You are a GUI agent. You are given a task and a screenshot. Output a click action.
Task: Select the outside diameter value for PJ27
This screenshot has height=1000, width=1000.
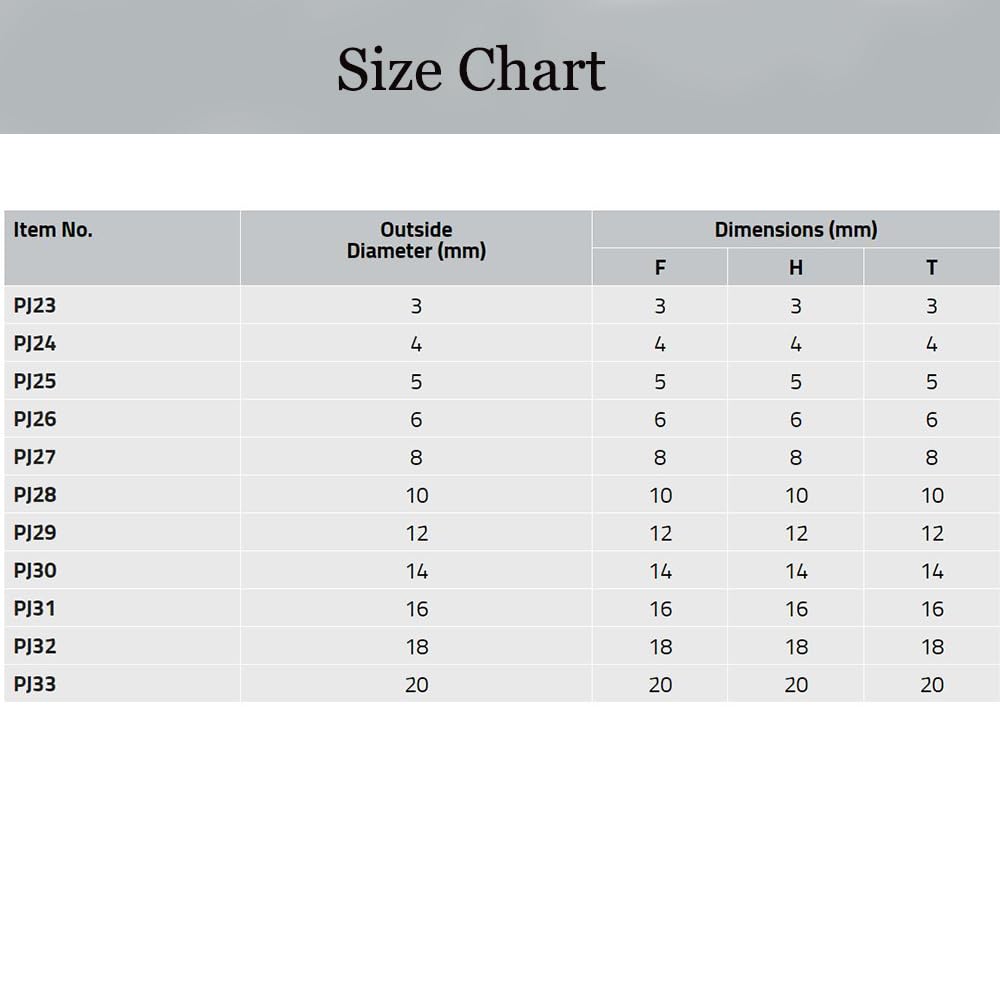416,458
